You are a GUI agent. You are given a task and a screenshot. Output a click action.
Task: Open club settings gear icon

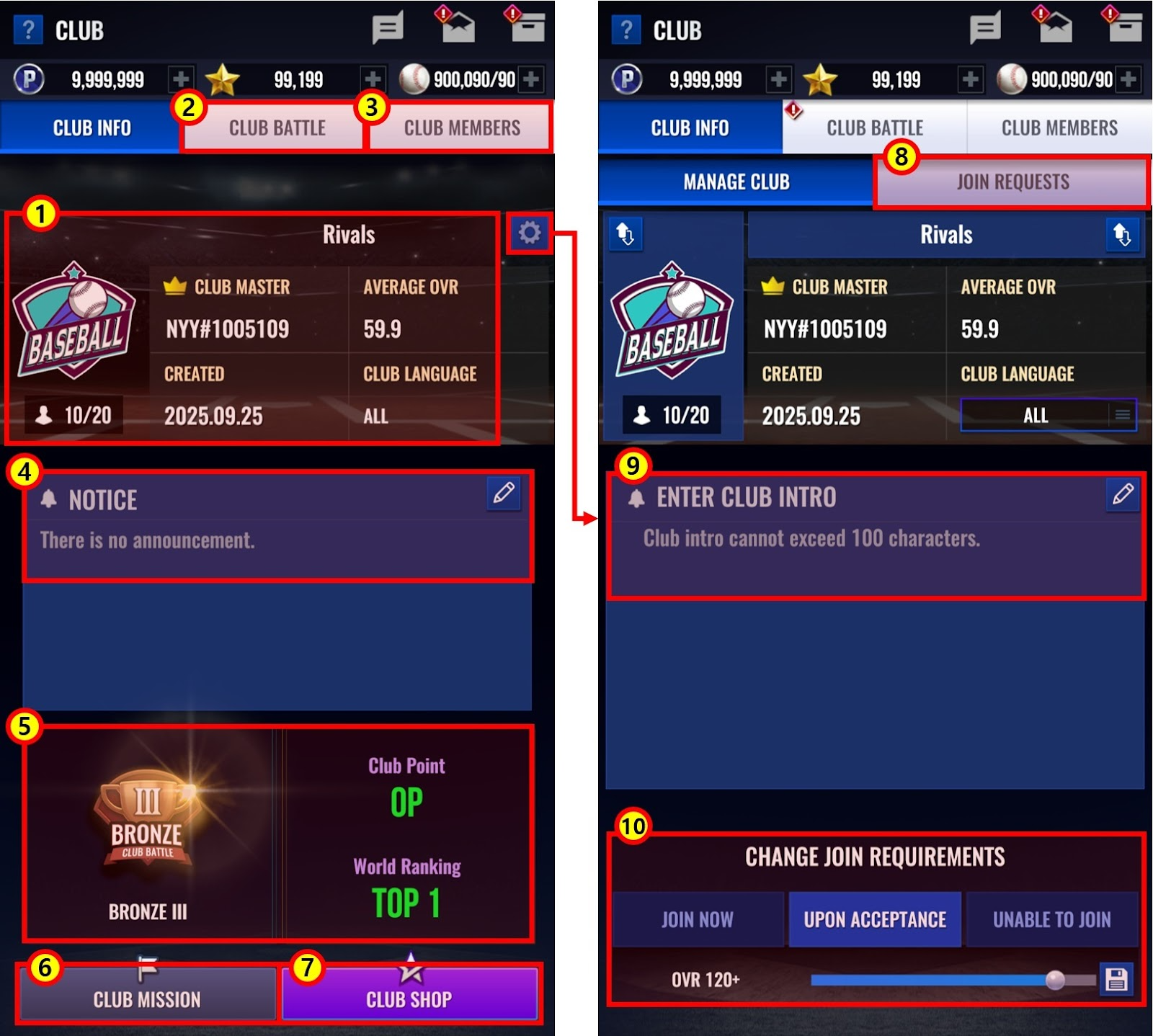530,233
